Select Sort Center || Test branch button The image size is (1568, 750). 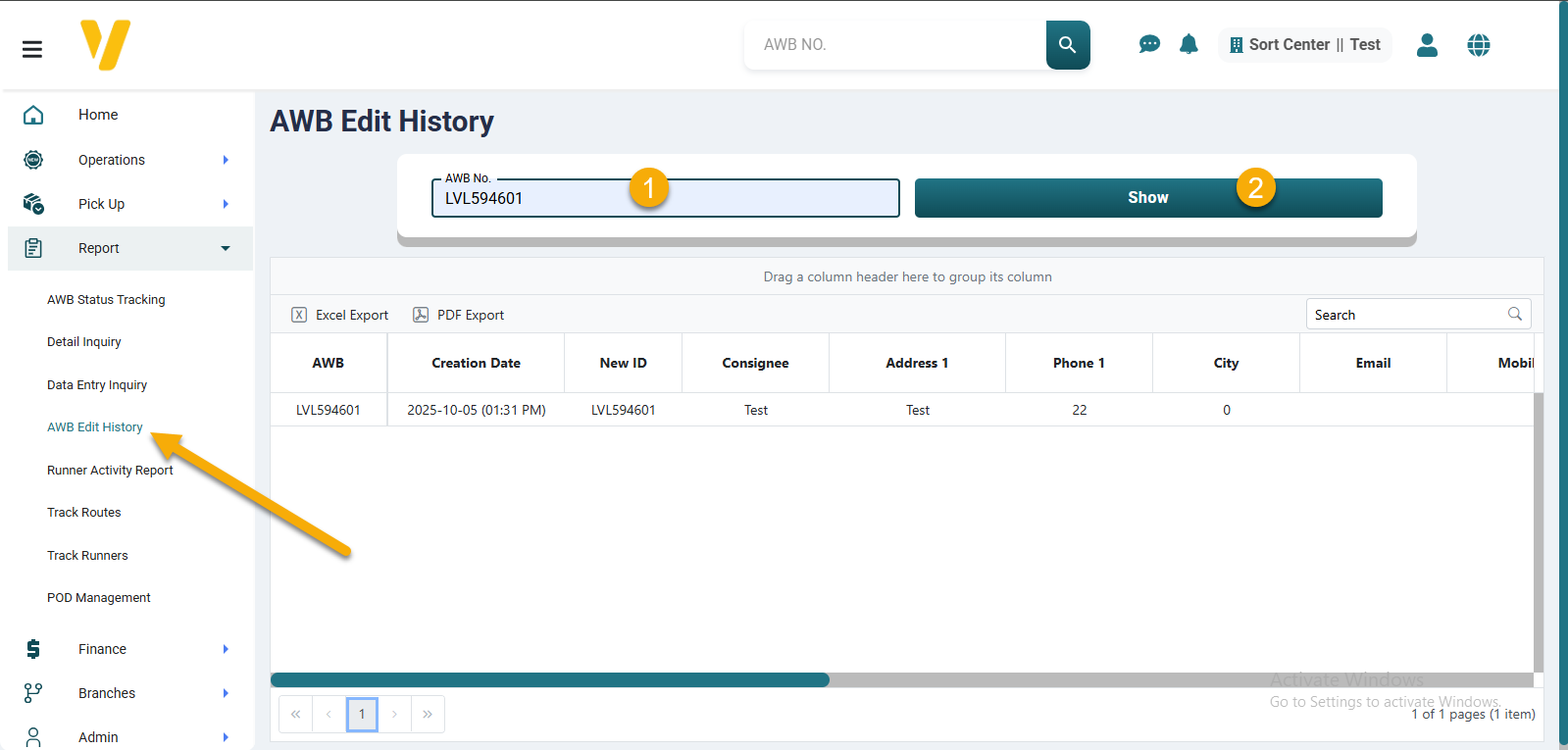[1304, 45]
